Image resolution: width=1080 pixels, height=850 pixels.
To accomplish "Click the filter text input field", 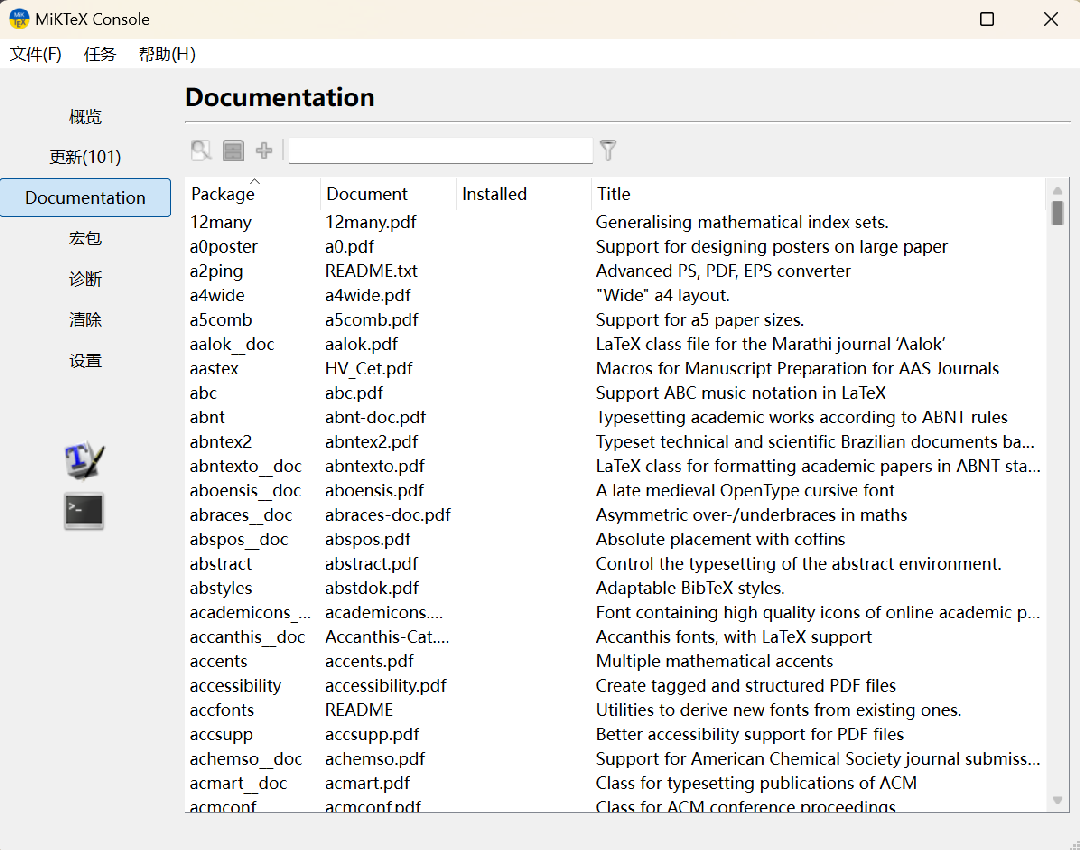I will pos(440,151).
